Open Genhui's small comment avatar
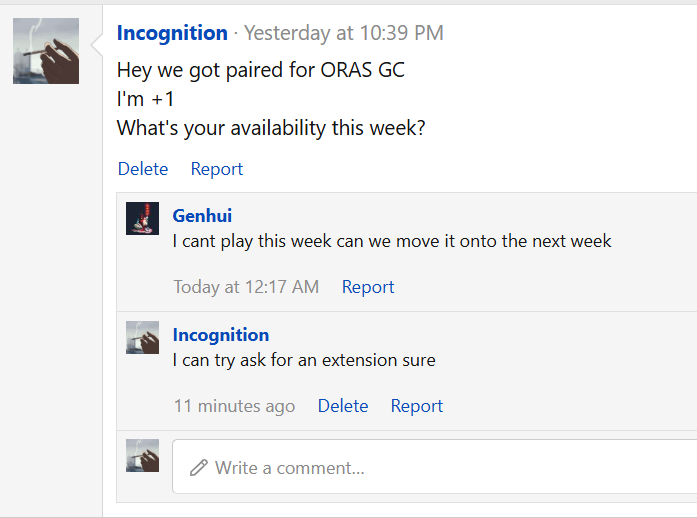 coord(142,218)
